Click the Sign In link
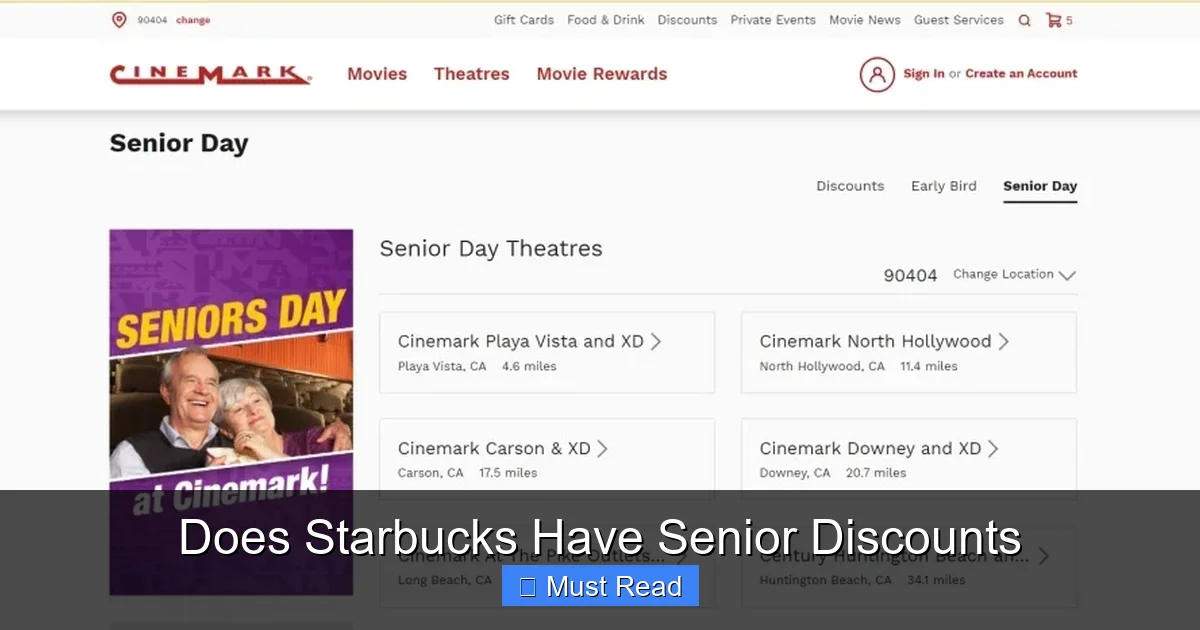 [x=924, y=74]
